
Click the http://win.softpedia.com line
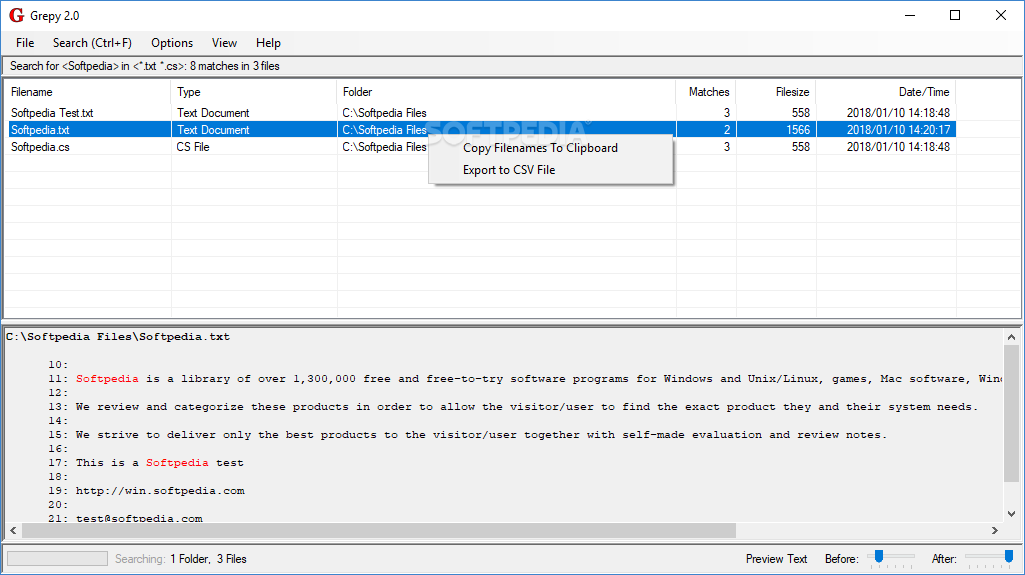pos(160,491)
